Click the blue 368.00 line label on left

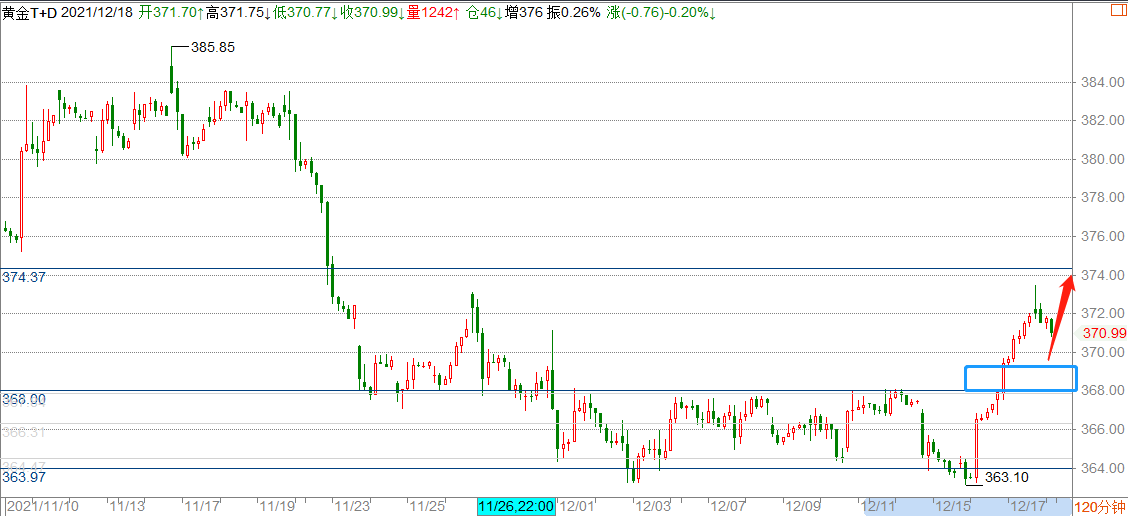tap(24, 399)
